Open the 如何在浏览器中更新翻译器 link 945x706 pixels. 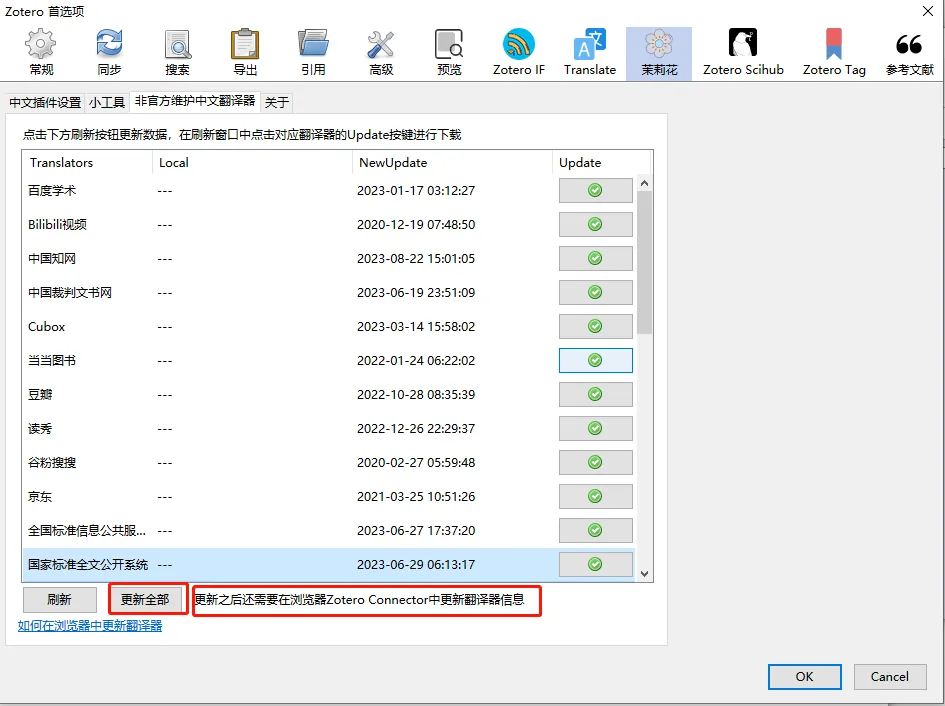click(90, 626)
